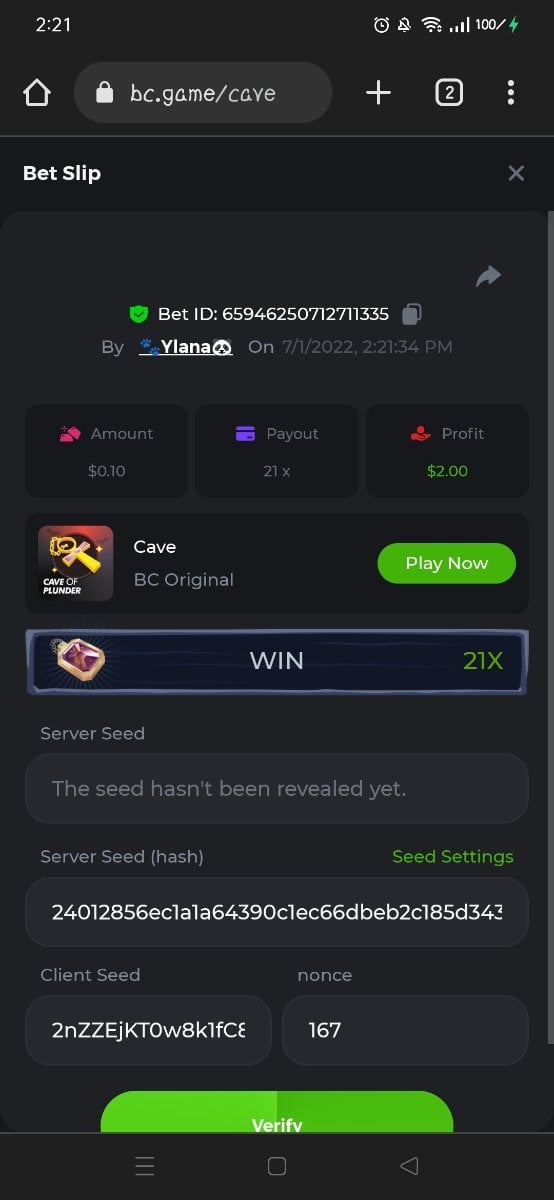Viewport: 554px width, 1200px height.
Task: Select the nonce field showing 167
Action: point(405,1030)
